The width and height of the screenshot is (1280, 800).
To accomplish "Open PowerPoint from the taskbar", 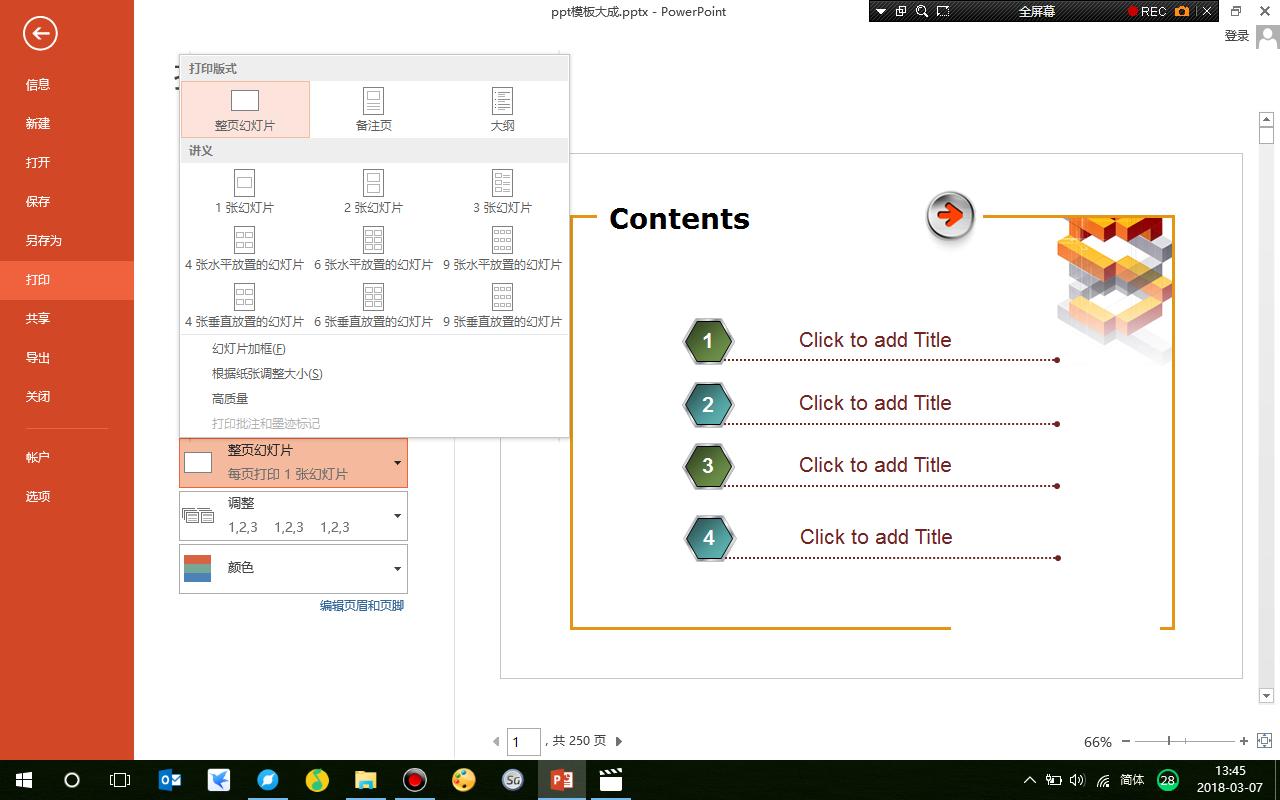I will click(561, 780).
